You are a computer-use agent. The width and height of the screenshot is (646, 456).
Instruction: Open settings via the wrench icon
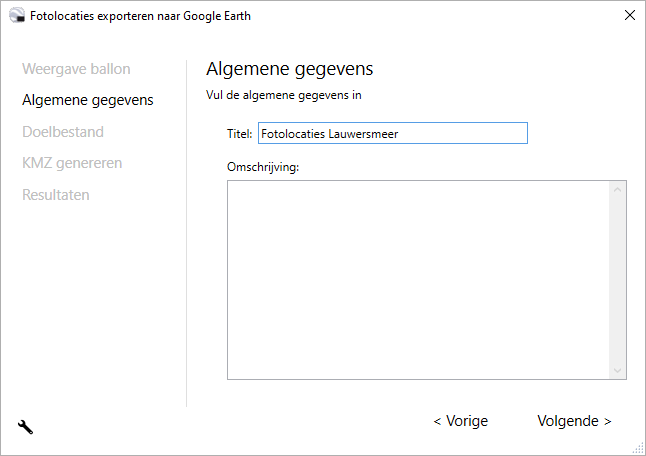(x=26, y=427)
